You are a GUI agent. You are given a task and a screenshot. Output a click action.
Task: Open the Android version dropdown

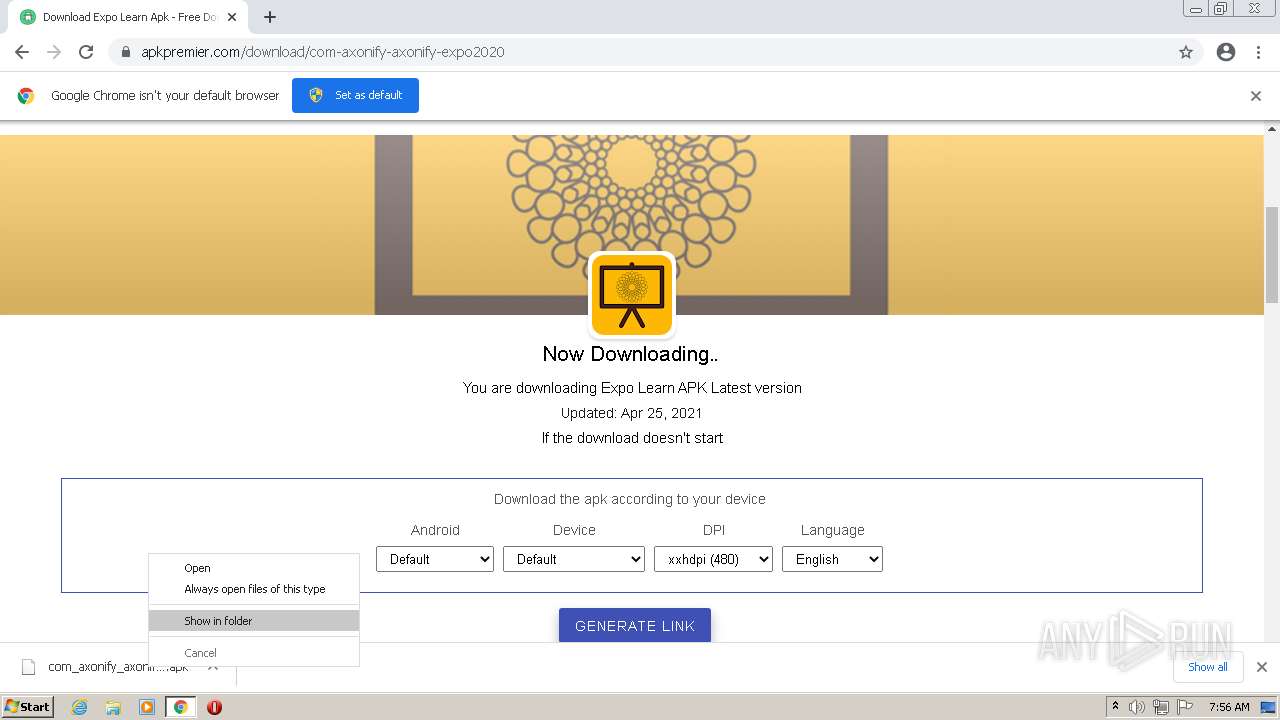pyautogui.click(x=435, y=559)
